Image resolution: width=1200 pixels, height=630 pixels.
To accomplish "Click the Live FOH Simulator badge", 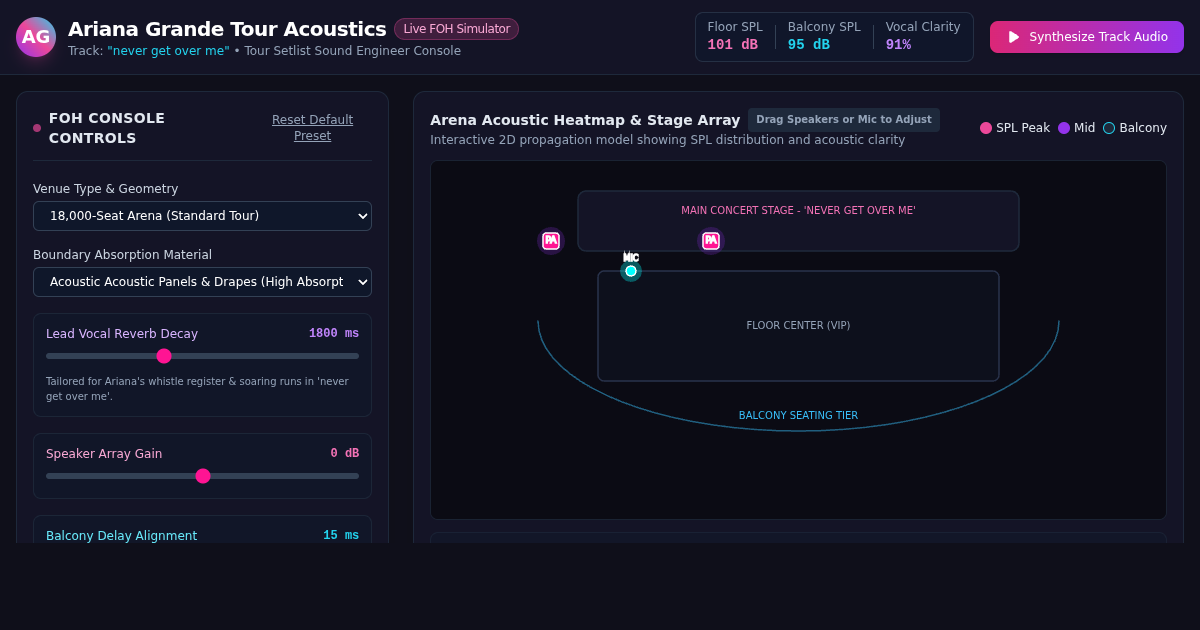I will click(x=456, y=29).
